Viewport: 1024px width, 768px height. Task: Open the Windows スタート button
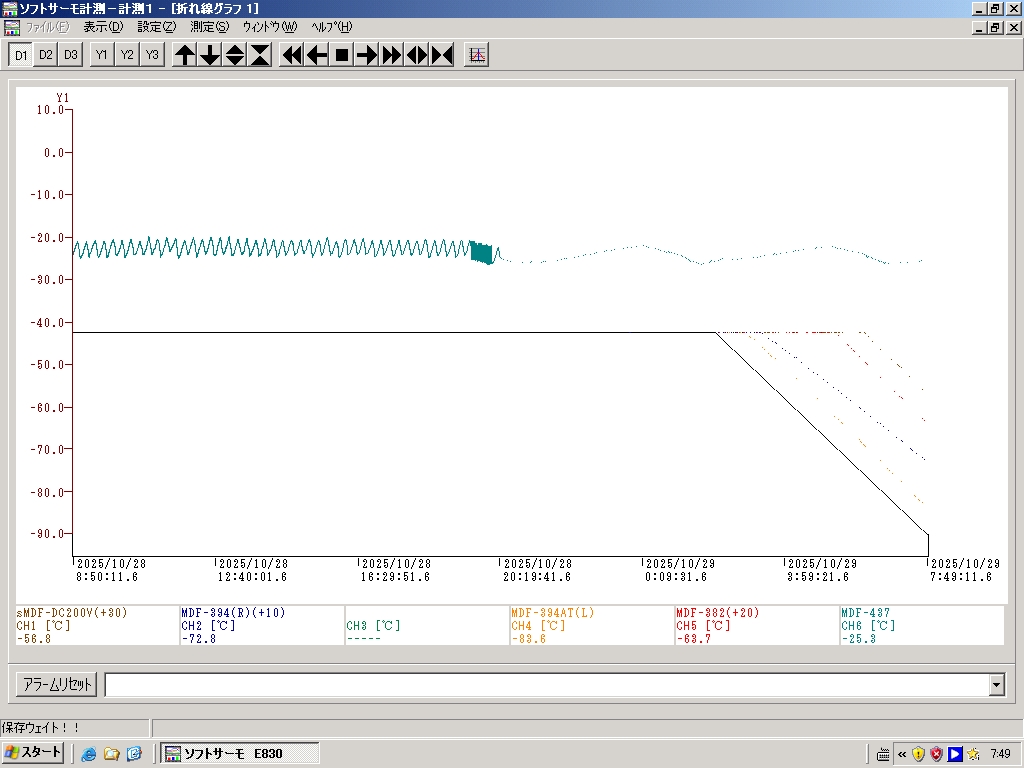click(33, 753)
